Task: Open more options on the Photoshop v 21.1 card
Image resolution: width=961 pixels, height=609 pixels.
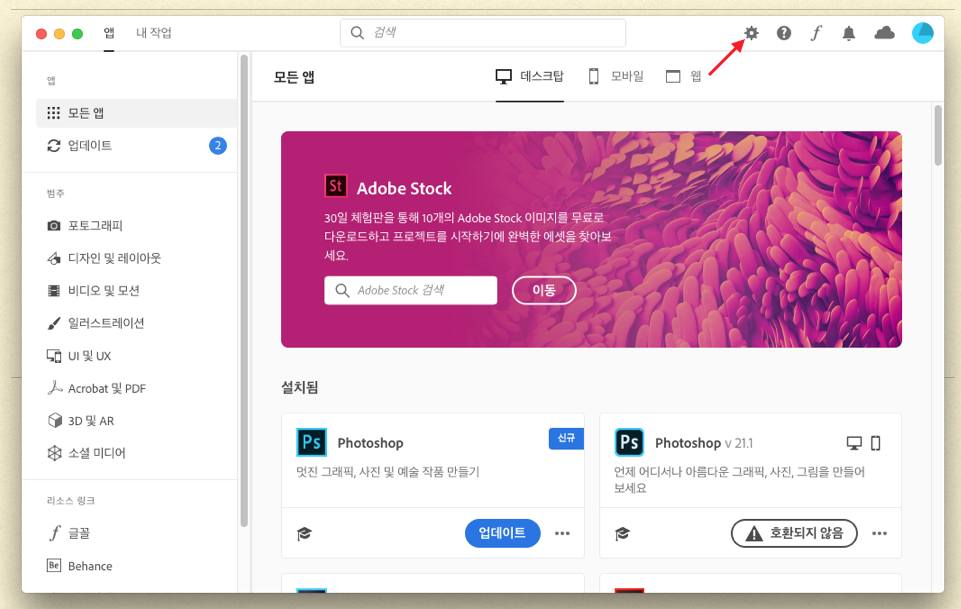Action: pyautogui.click(x=879, y=534)
